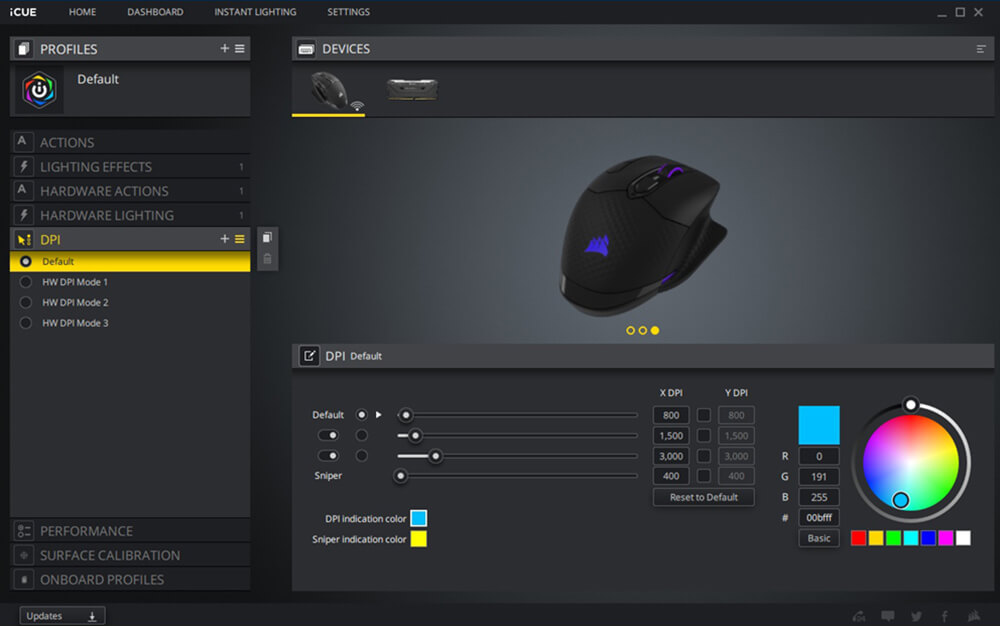This screenshot has width=1000, height=626.
Task: Go to Instant Lighting menu
Action: (x=255, y=12)
